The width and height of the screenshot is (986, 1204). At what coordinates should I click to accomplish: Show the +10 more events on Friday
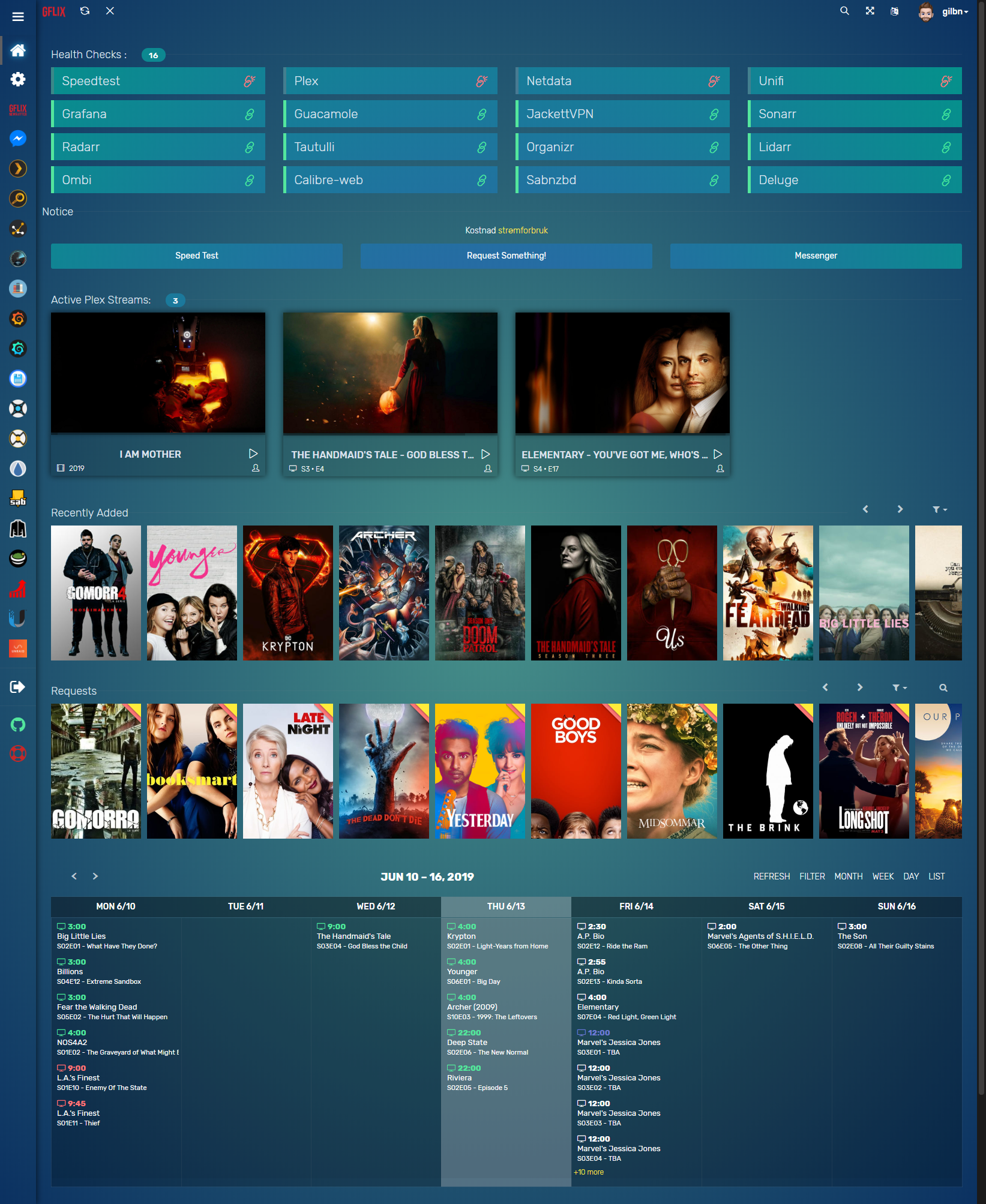(589, 1172)
